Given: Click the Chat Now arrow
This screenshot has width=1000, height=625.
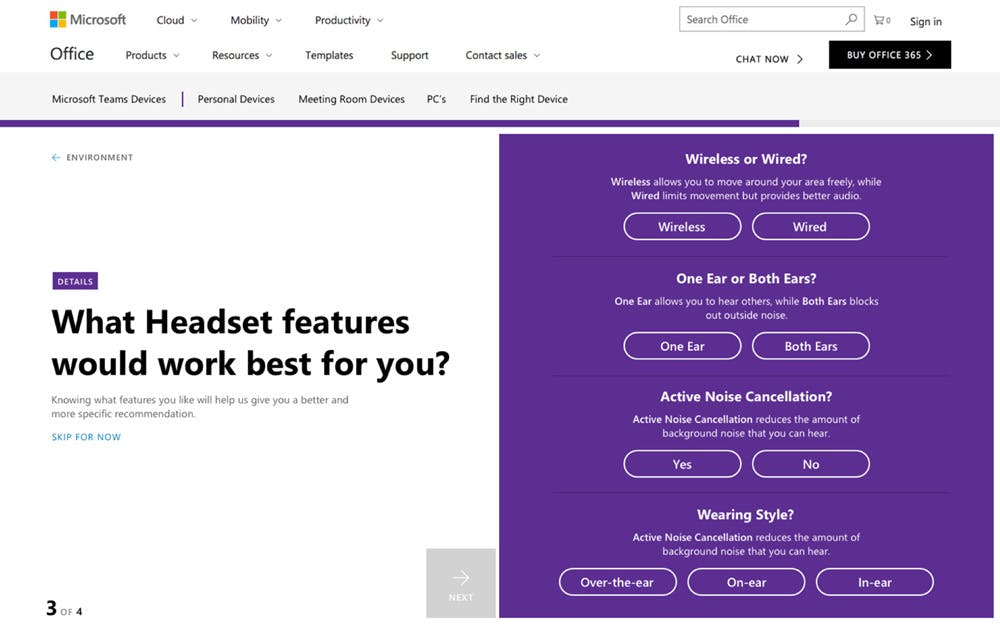Looking at the screenshot, I should (x=800, y=59).
